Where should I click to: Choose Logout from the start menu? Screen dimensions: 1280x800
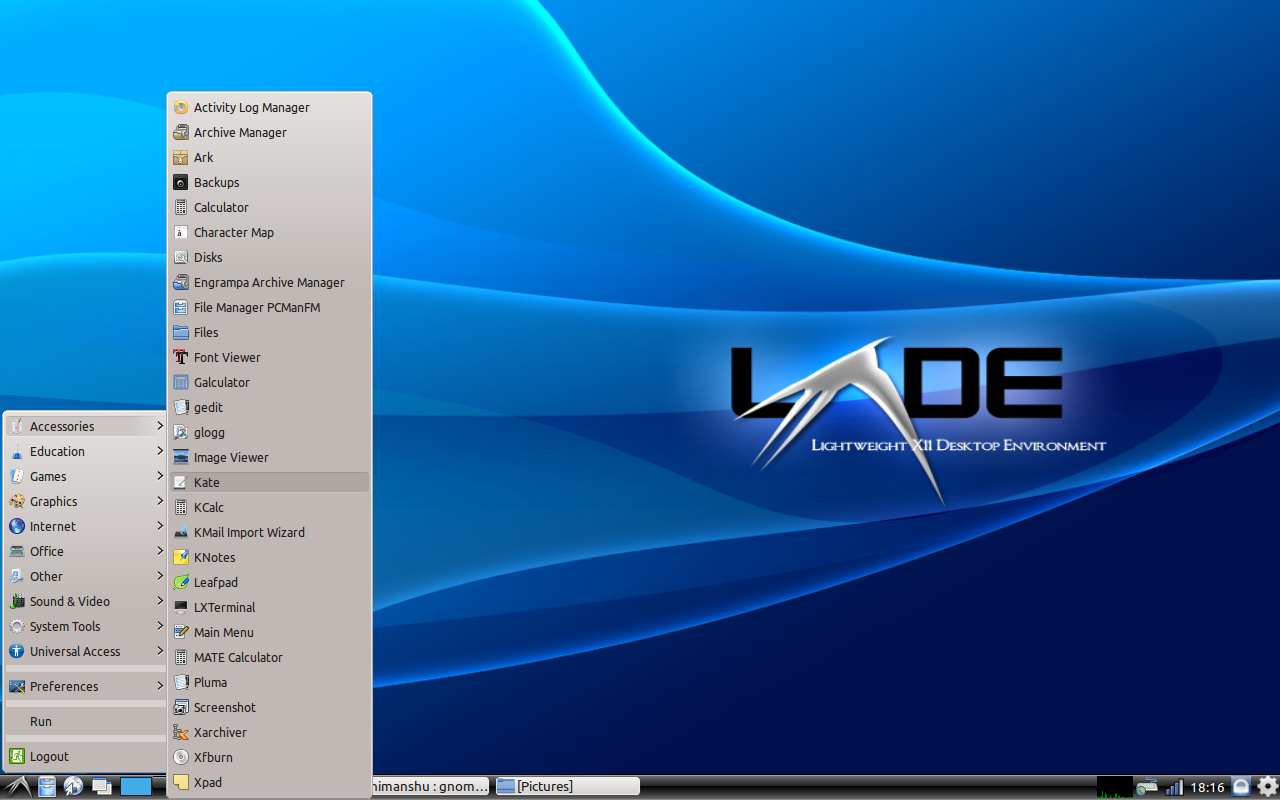pyautogui.click(x=86, y=756)
